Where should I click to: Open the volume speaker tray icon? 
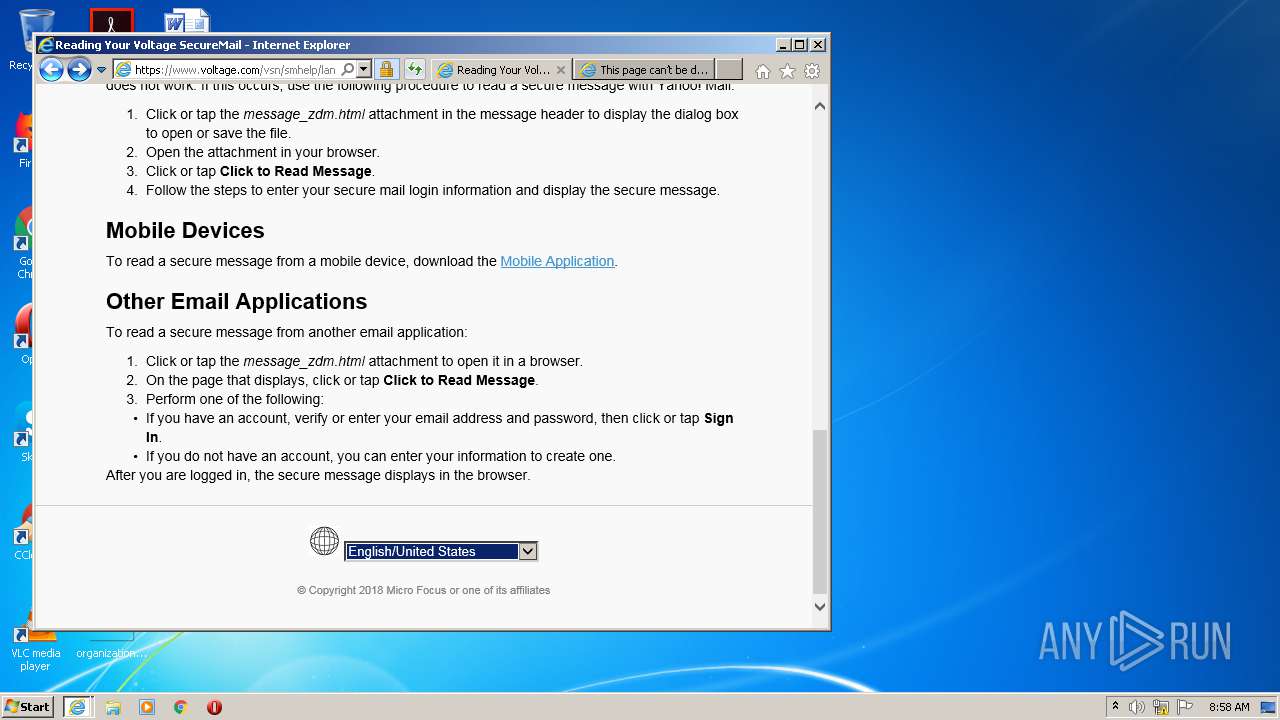[1137, 707]
